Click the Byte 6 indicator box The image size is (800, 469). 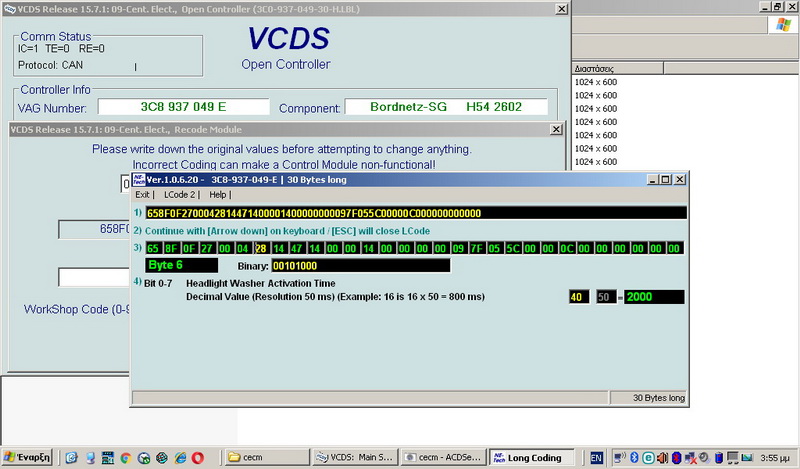coord(182,265)
